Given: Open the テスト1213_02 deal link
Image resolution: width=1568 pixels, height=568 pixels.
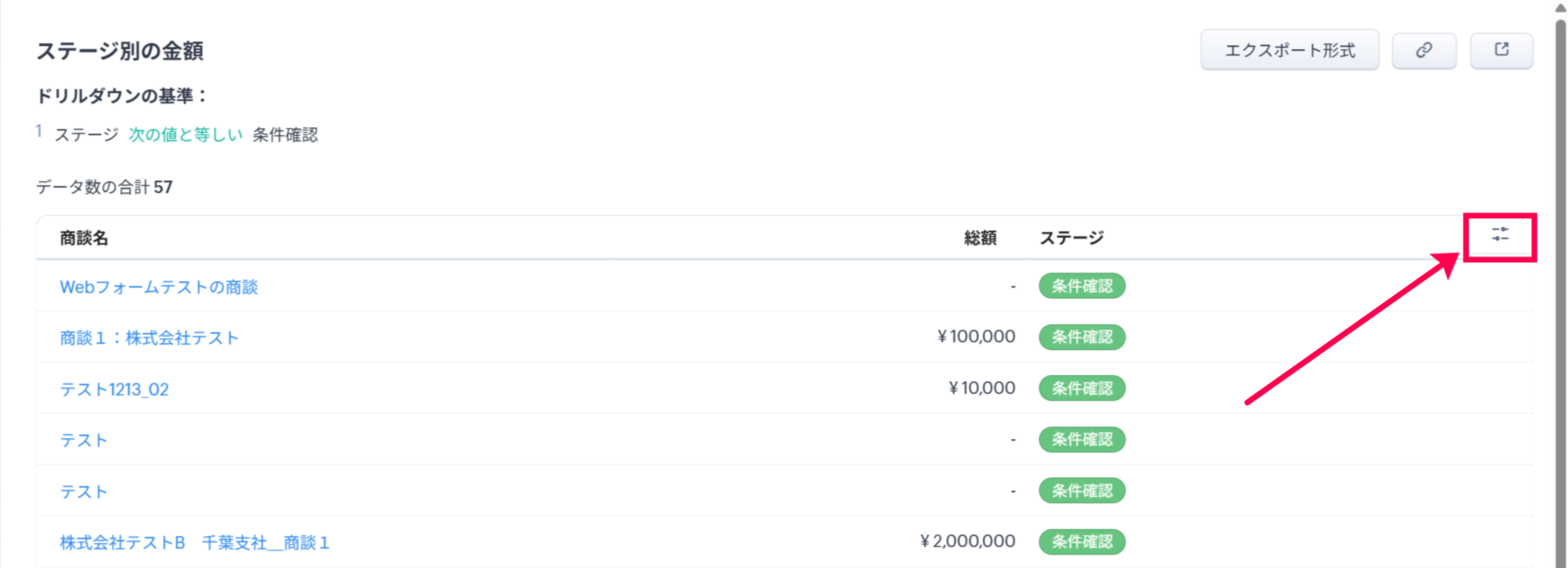Looking at the screenshot, I should [115, 389].
